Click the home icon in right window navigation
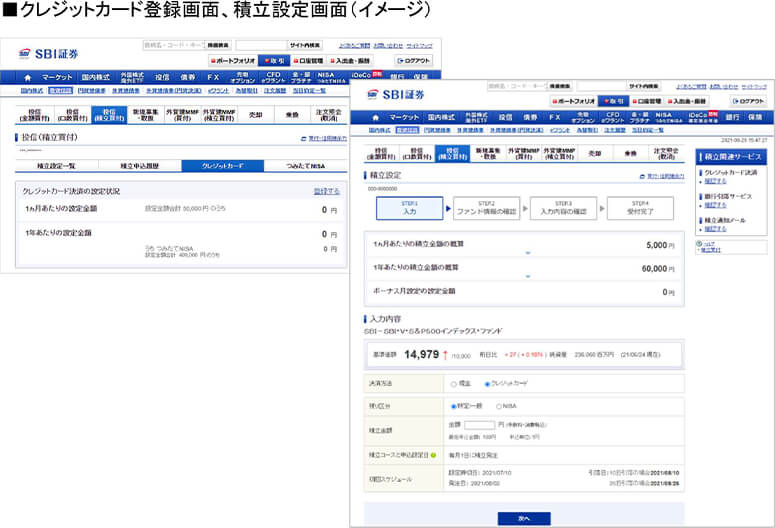 (x=375, y=118)
